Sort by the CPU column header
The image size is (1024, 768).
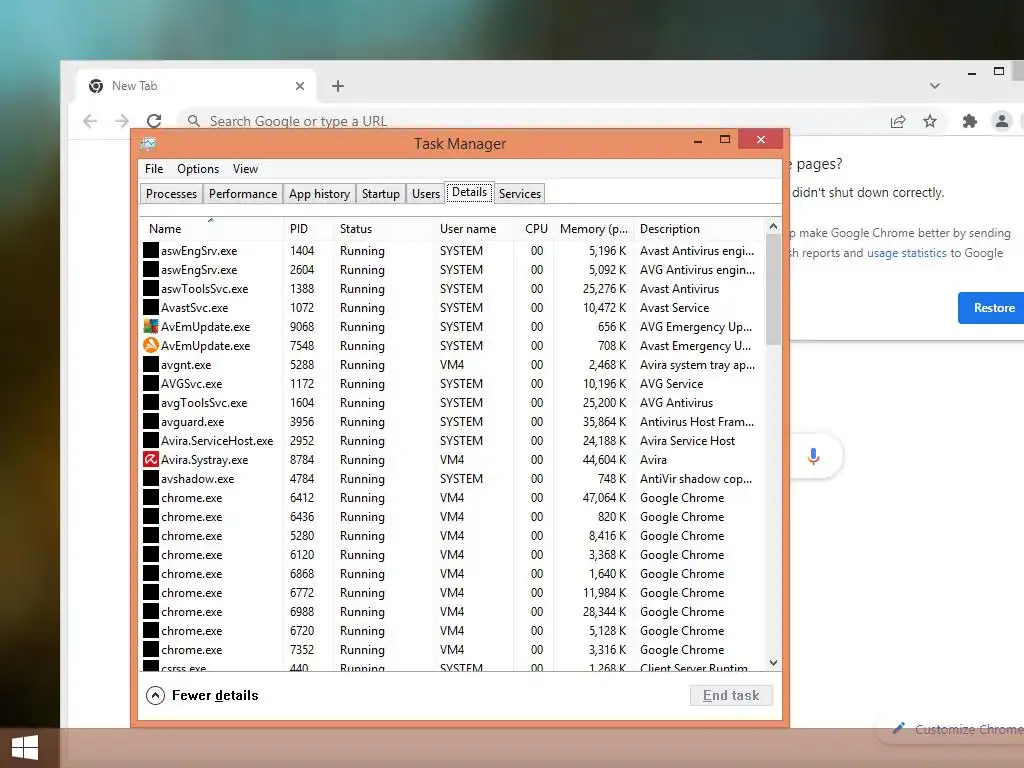(x=534, y=229)
